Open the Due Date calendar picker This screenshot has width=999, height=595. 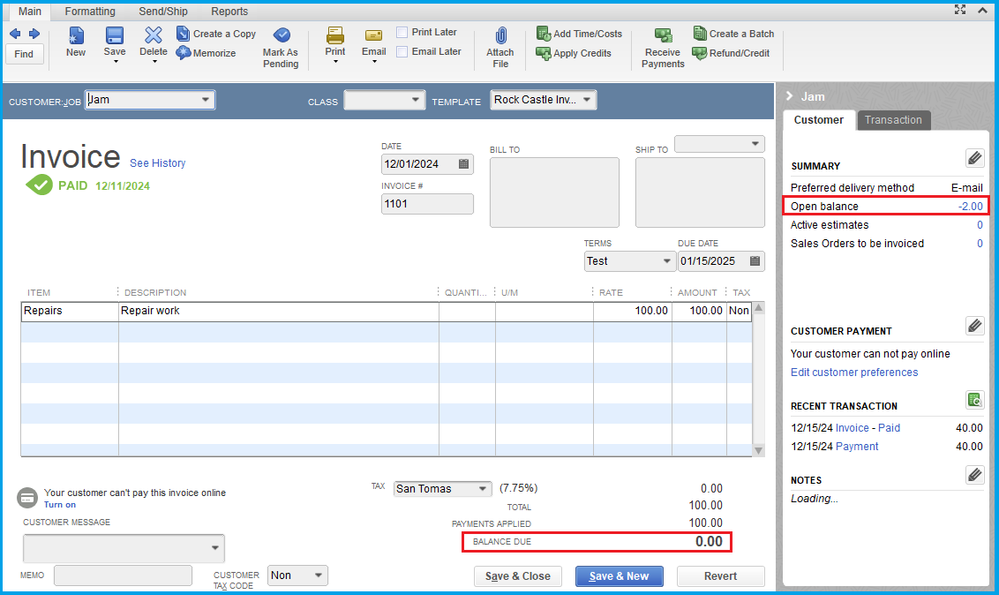[755, 261]
